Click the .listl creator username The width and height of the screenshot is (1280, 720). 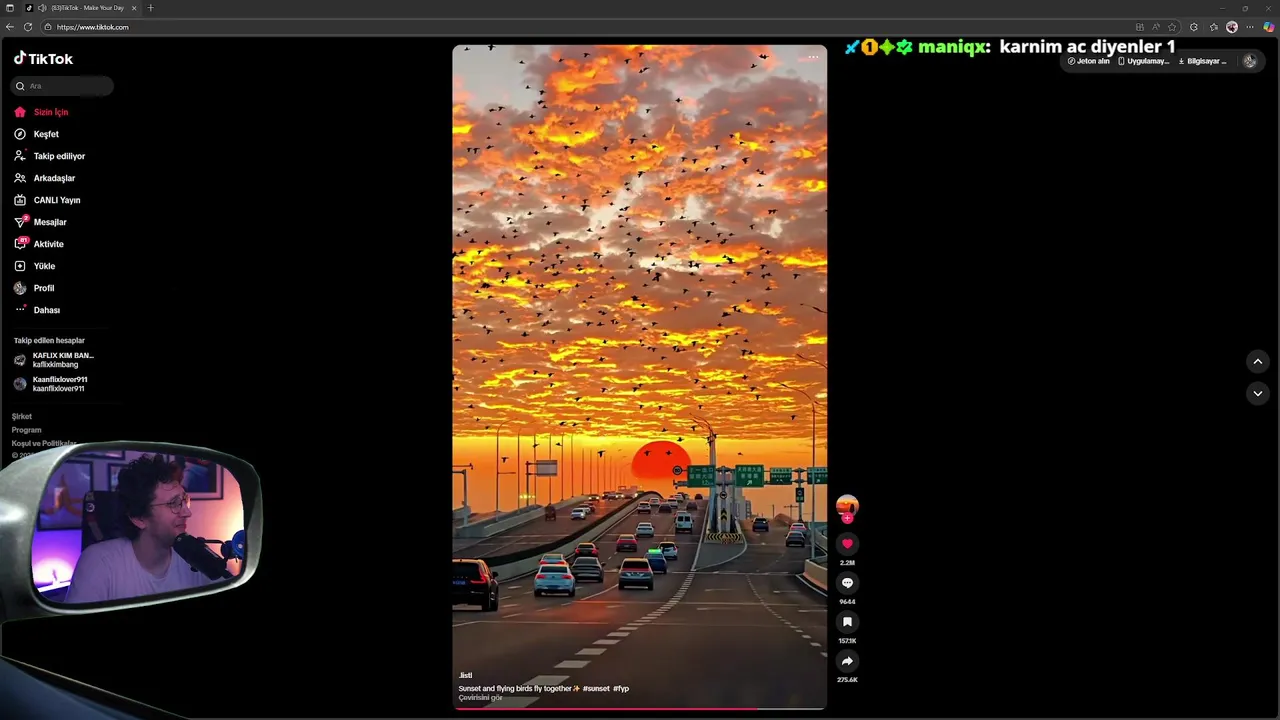465,676
